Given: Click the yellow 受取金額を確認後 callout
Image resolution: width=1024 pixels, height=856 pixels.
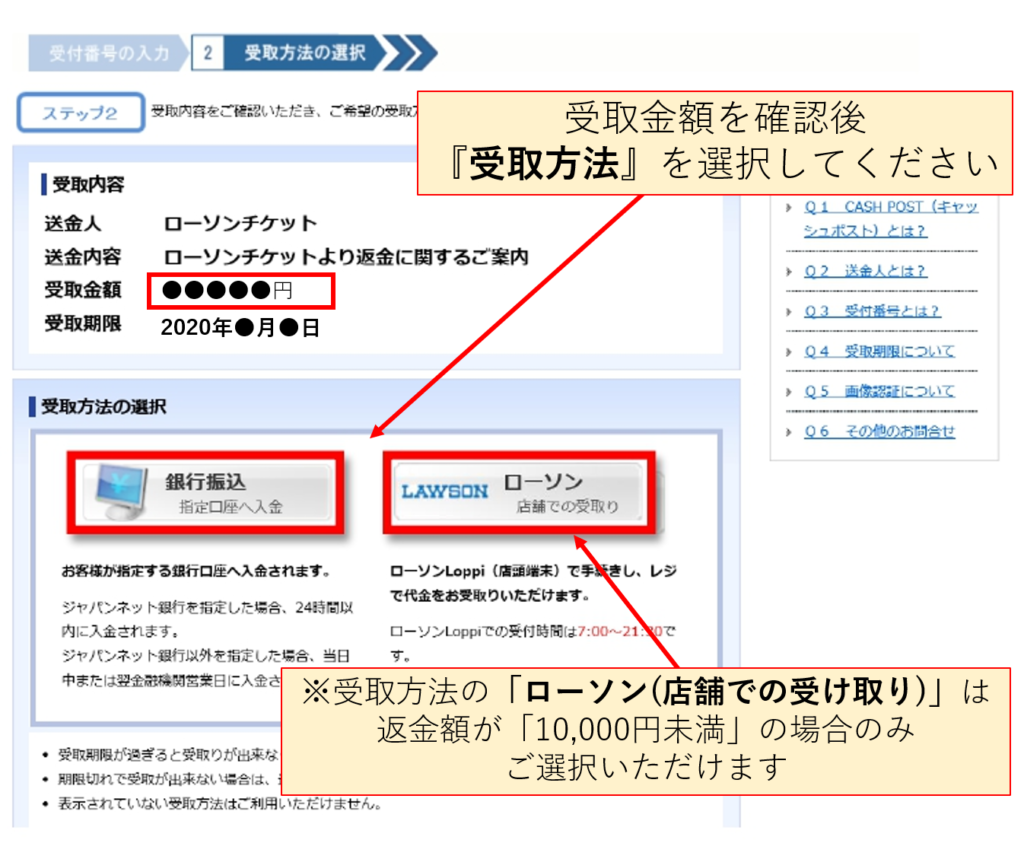Looking at the screenshot, I should (x=715, y=143).
